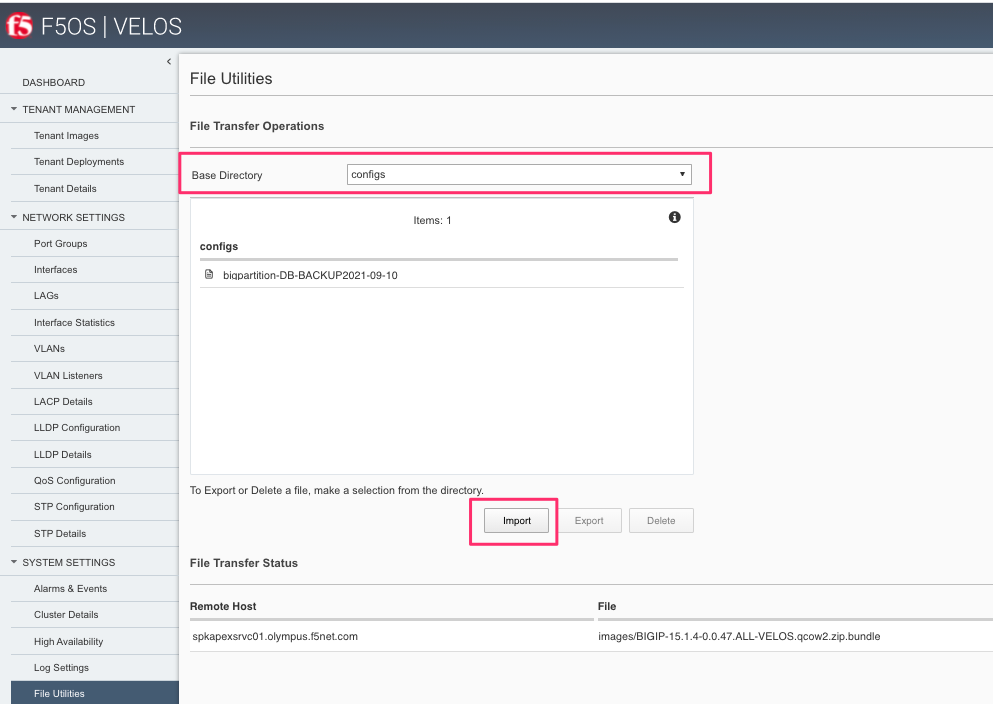Open High Availability settings

click(x=68, y=641)
